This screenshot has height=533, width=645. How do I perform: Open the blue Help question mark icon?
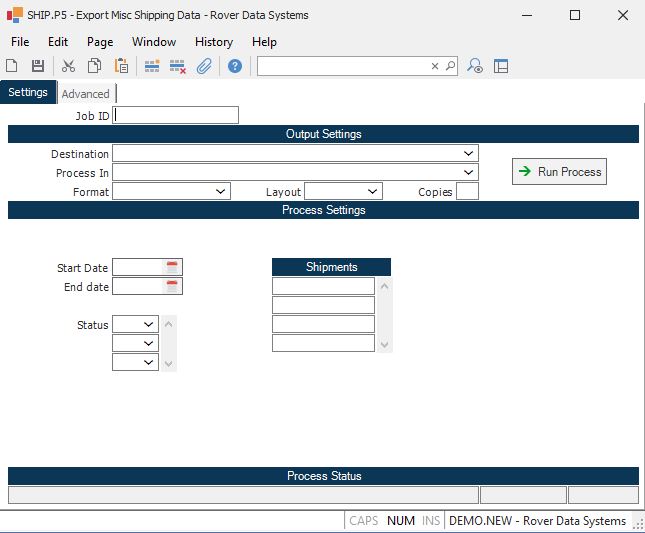click(235, 66)
